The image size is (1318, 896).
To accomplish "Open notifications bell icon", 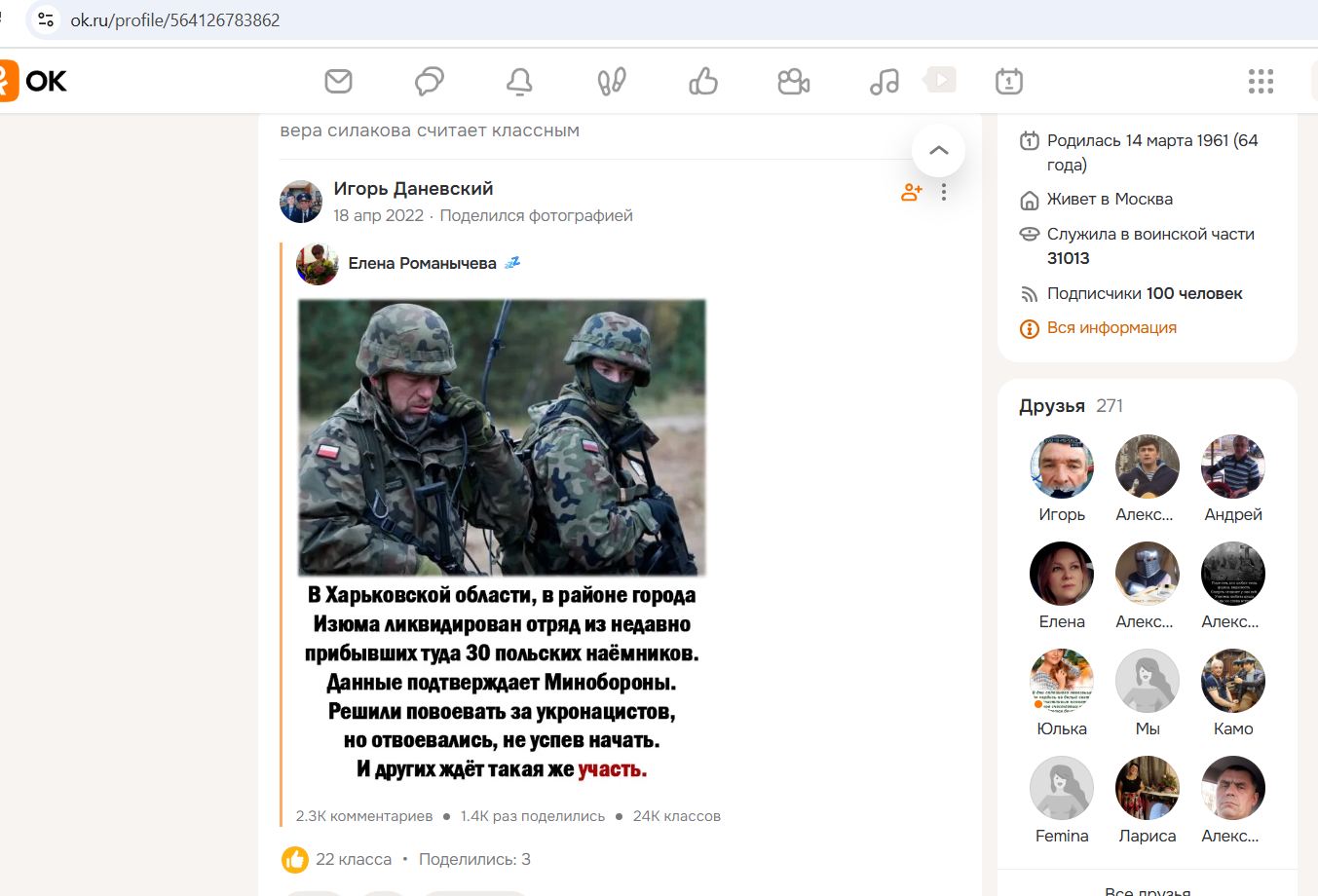I will pos(519,82).
